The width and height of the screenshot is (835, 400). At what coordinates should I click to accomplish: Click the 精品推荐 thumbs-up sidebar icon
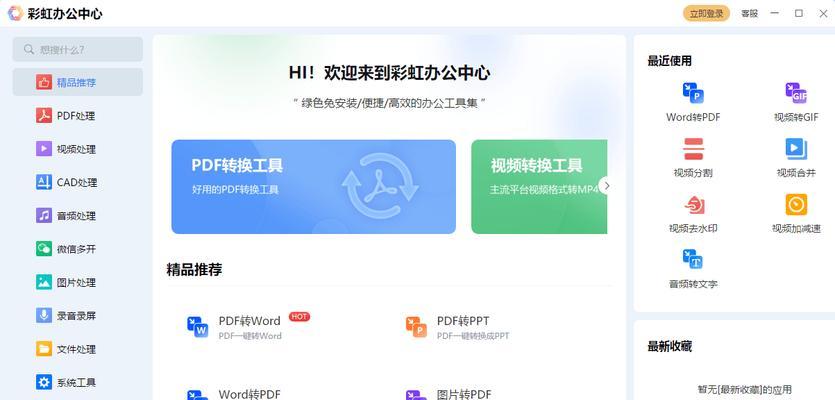[x=44, y=82]
